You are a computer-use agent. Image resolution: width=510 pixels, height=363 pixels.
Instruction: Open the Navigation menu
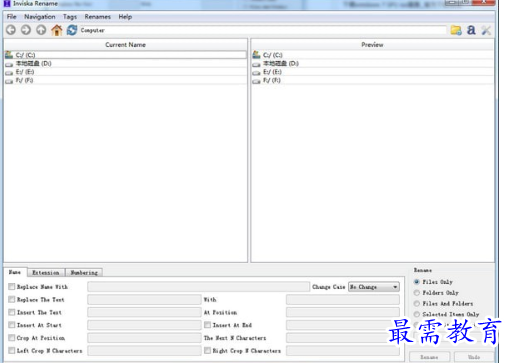[40, 17]
